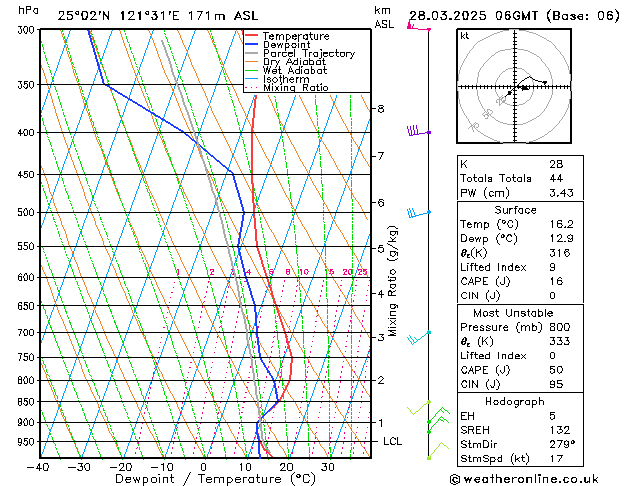Image resolution: width=629 pixels, height=486 pixels.
Task: Click the green wind barb at 850 hPa
Action: point(419,407)
